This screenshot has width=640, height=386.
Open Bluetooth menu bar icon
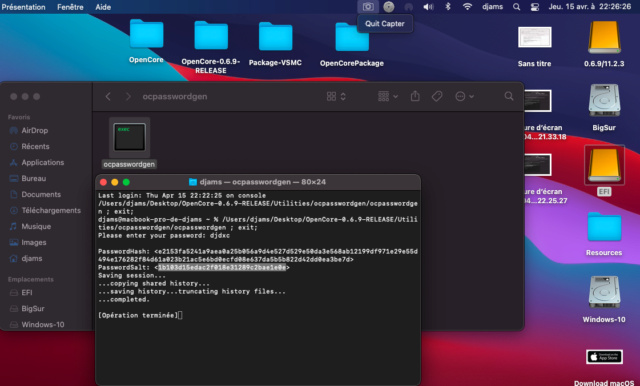pos(448,7)
